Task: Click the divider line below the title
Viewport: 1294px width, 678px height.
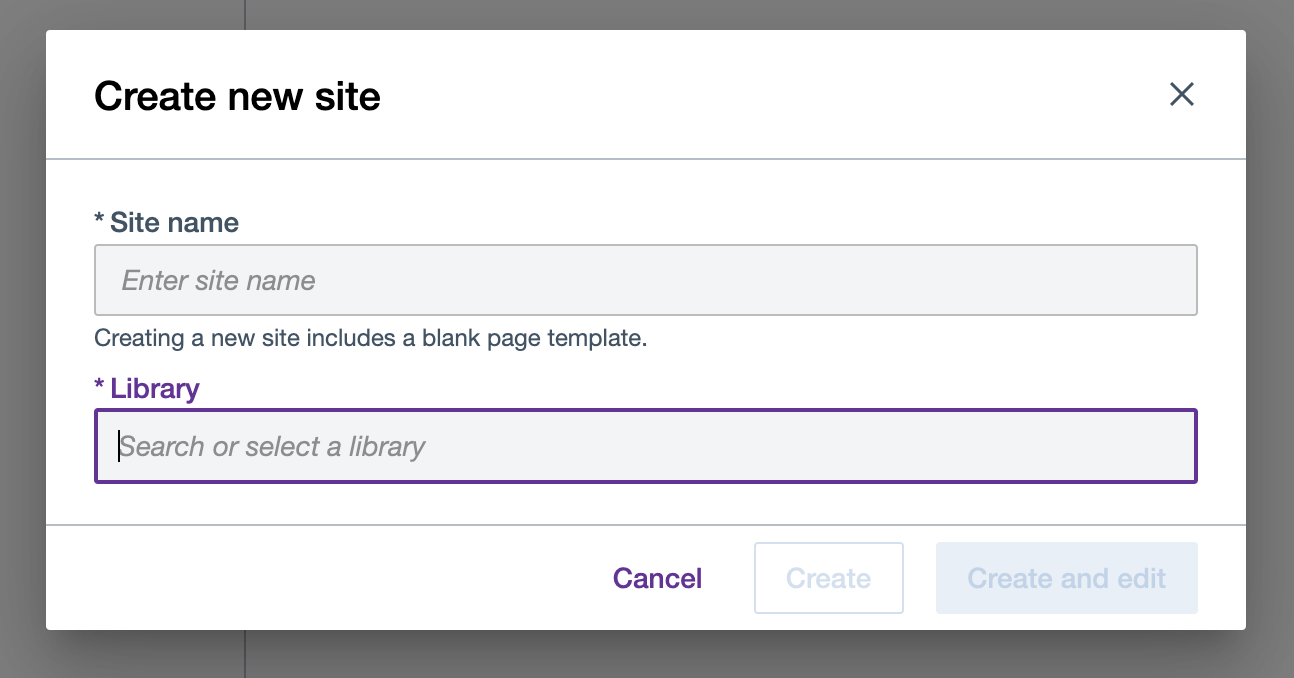Action: 645,157
